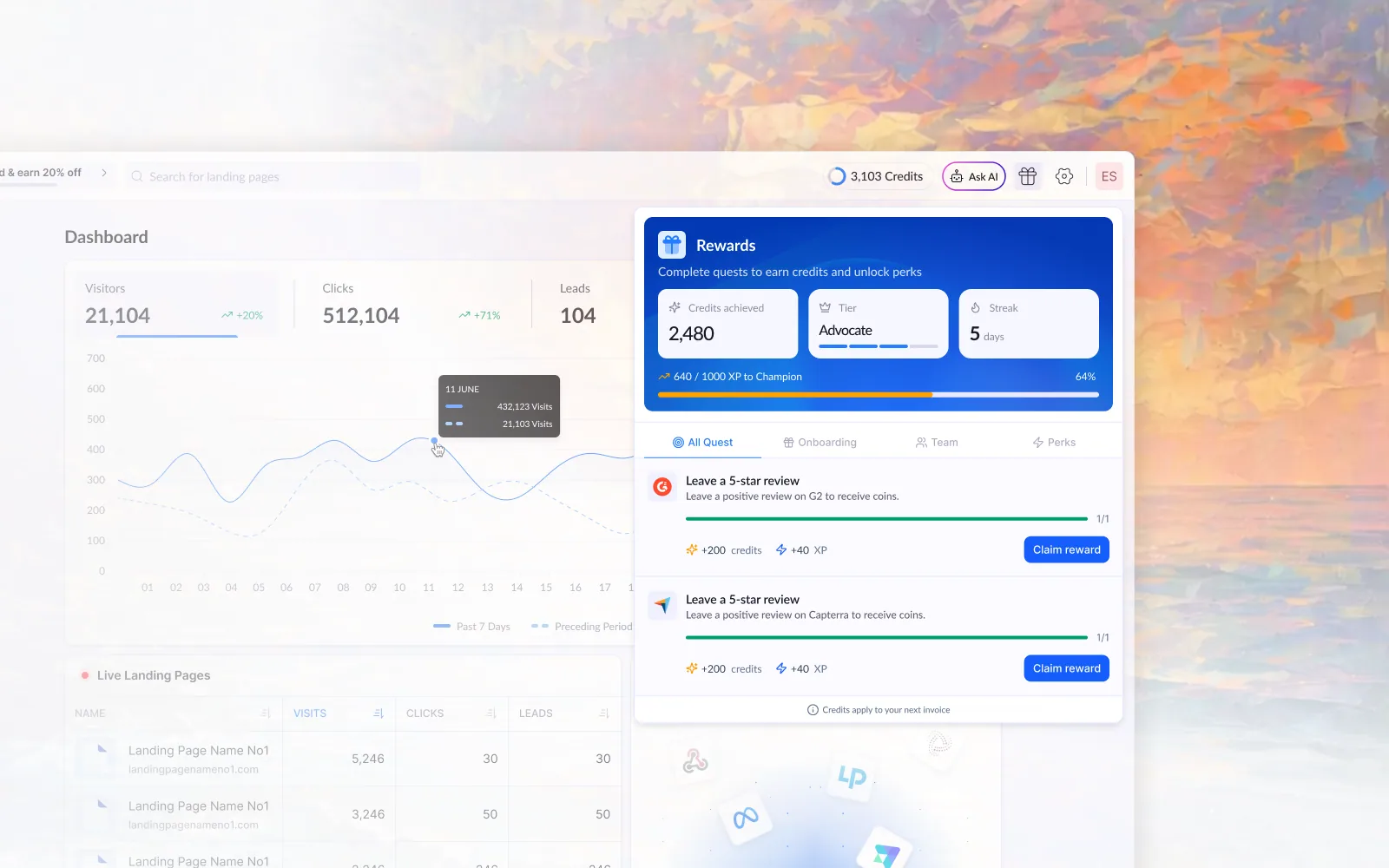Click the gift icon in Rewards panel header

[x=672, y=245]
